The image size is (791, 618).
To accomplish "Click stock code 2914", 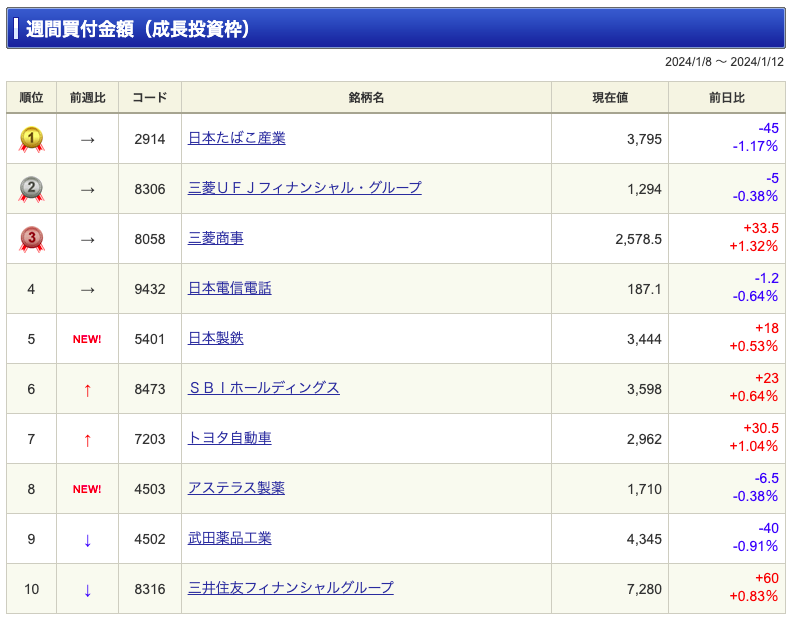I will click(150, 139).
